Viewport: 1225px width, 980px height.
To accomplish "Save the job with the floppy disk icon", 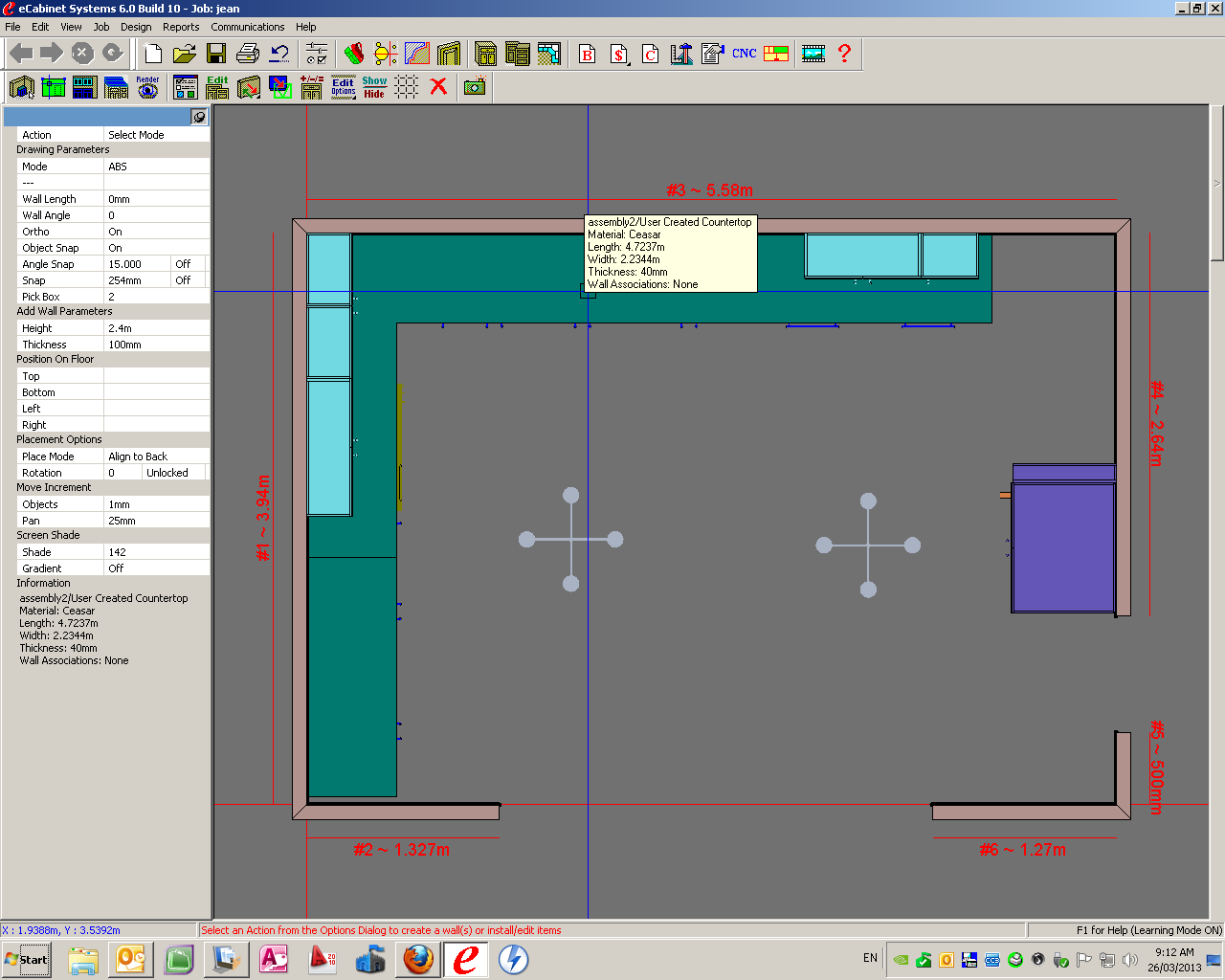I will [x=216, y=54].
